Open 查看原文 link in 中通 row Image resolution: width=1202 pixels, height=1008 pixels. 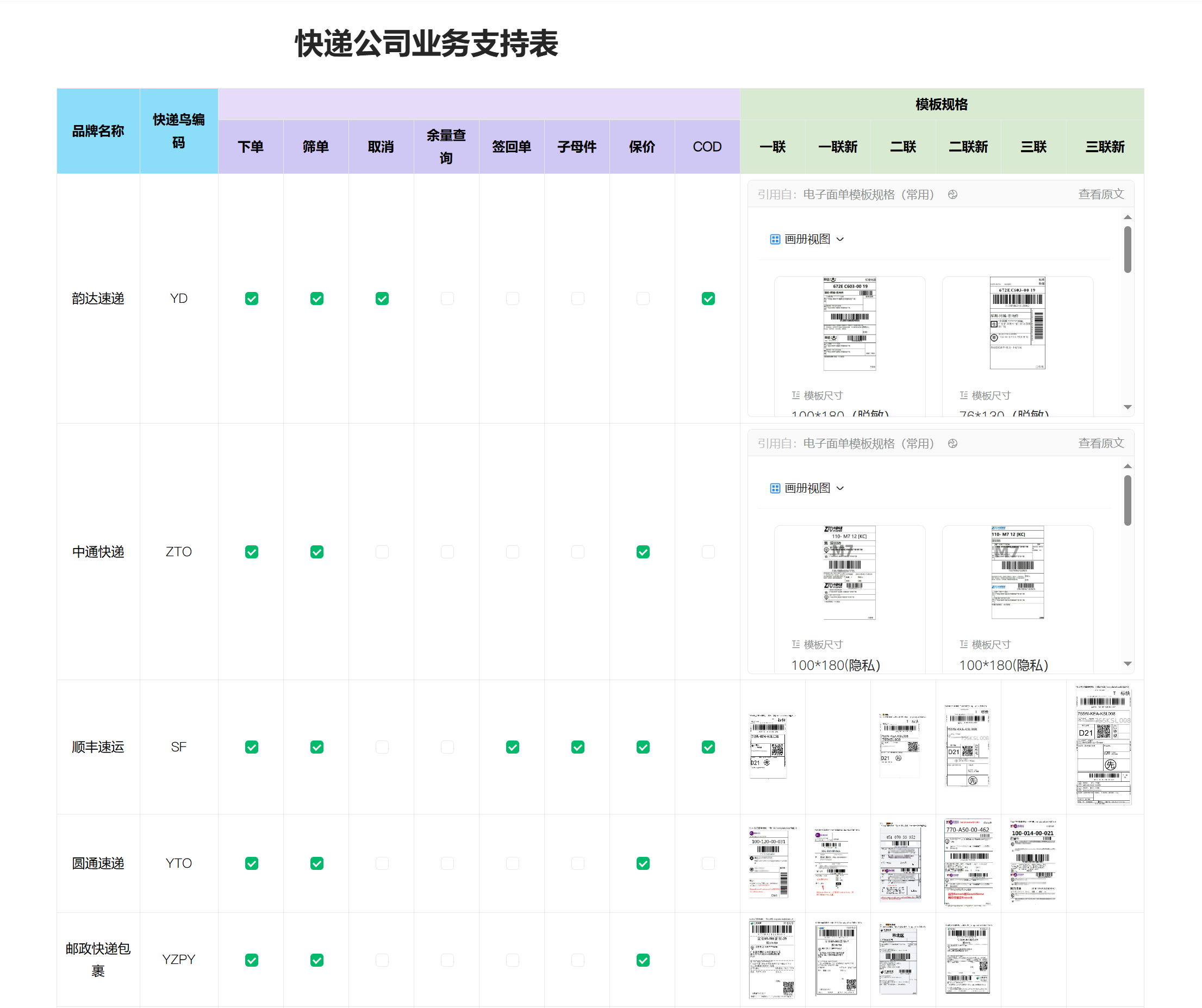(1101, 444)
